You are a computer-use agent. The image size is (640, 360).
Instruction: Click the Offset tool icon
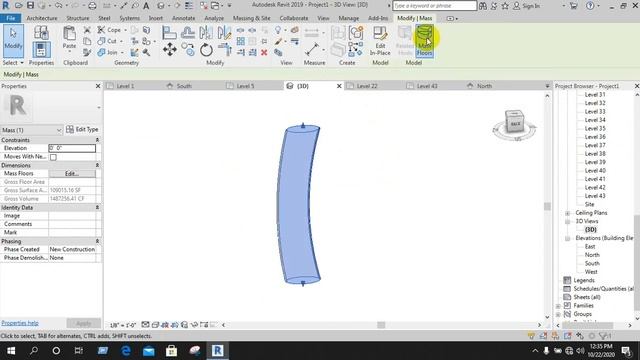pyautogui.click(x=188, y=32)
